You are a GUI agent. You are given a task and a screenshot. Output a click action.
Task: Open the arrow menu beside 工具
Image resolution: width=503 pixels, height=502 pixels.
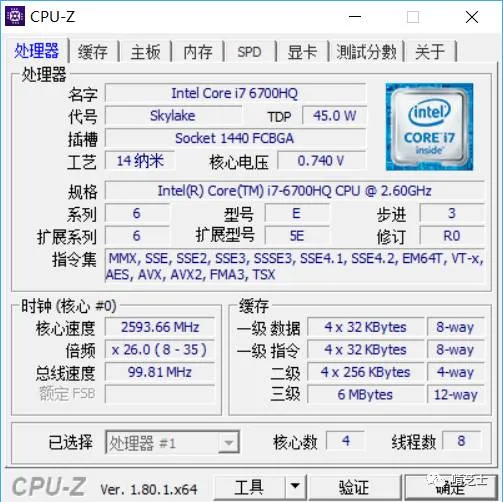click(x=295, y=486)
